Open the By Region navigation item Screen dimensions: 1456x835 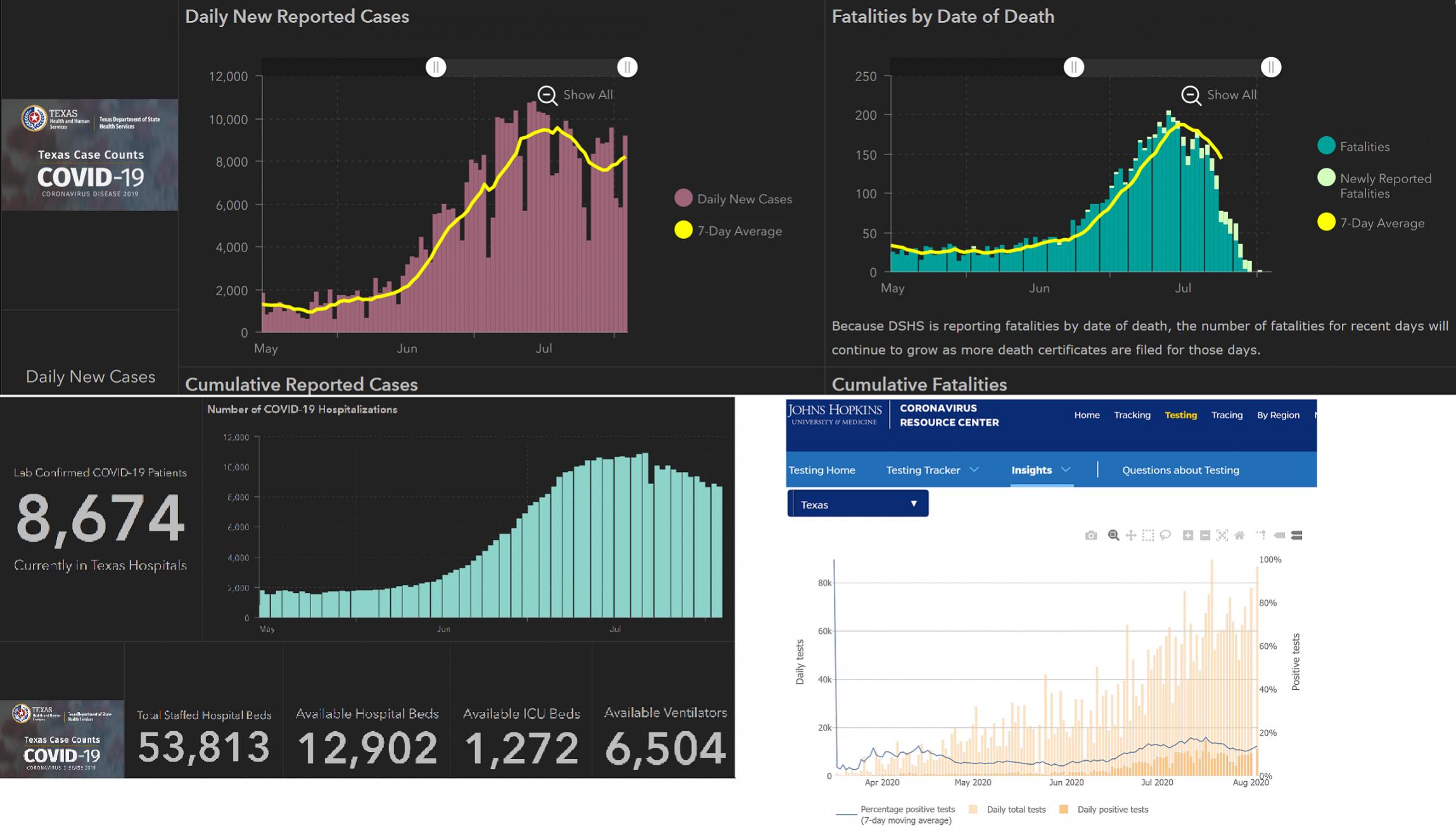pos(1278,415)
